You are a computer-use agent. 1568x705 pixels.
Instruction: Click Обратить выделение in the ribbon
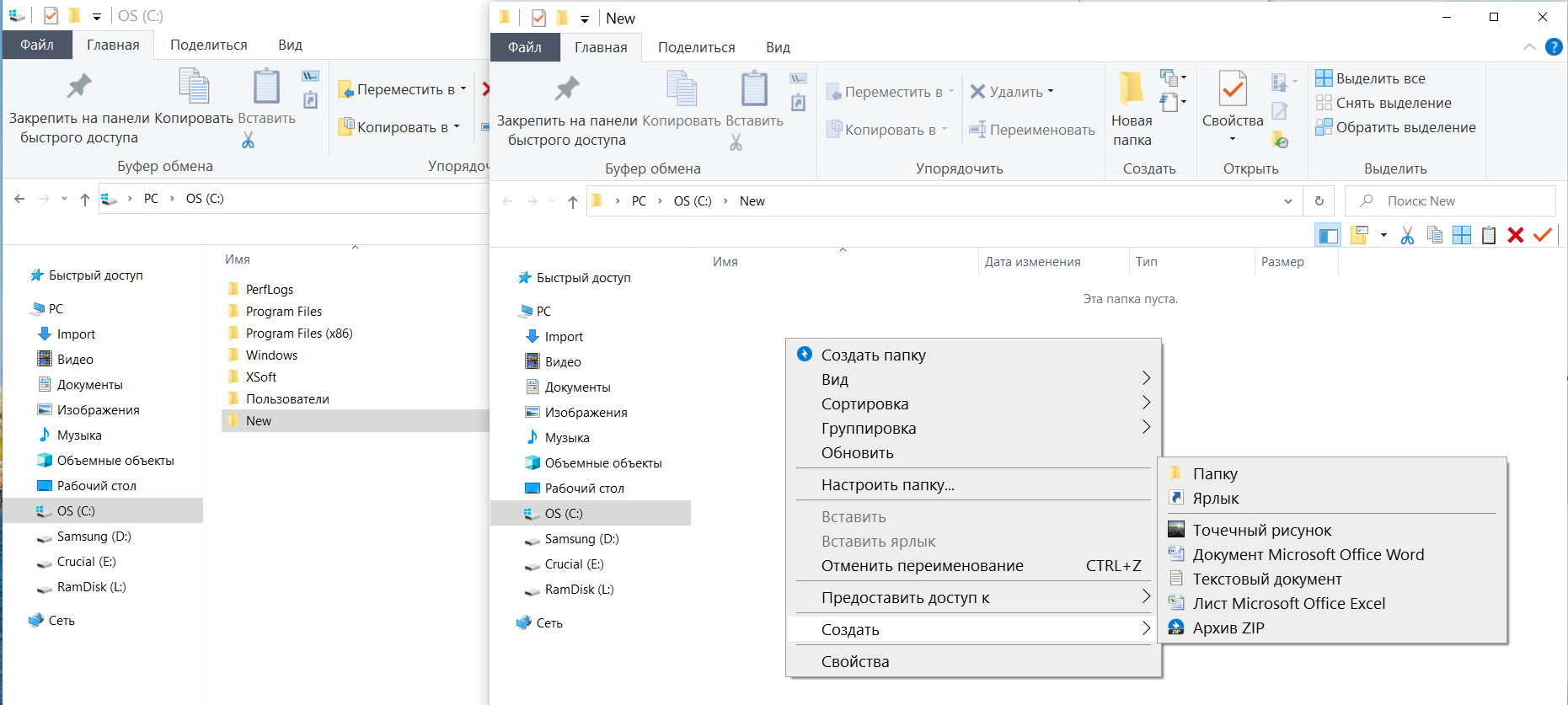1405,127
